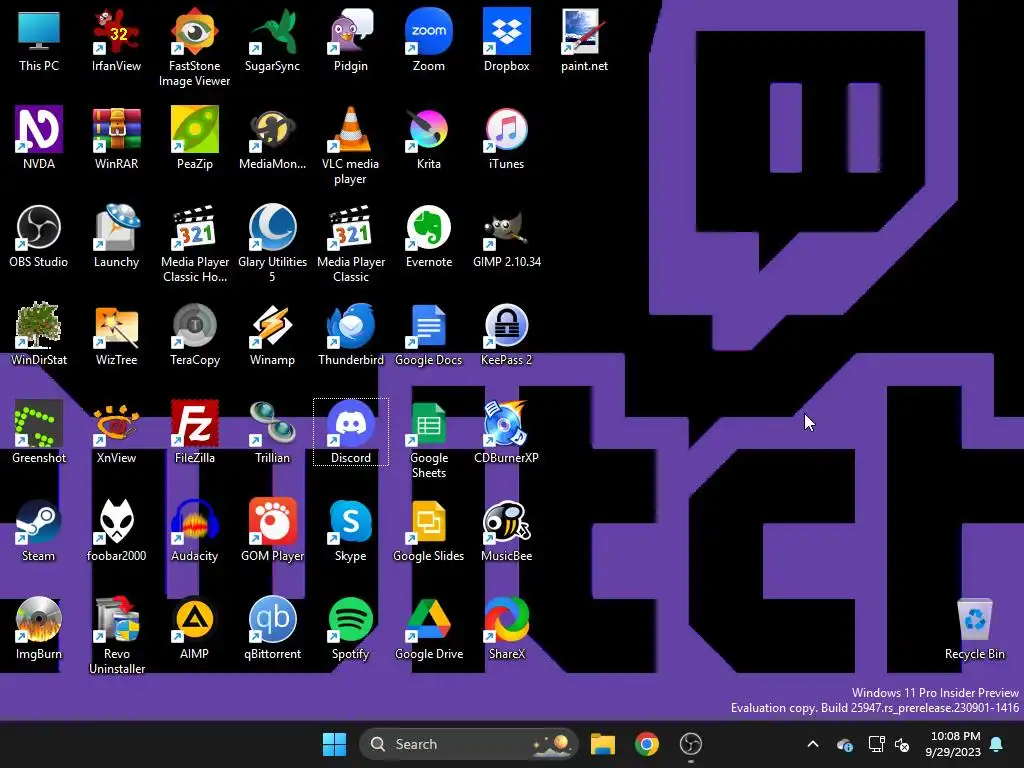This screenshot has height=768, width=1024.
Task: Select the Evernote desktop shortcut
Action: (x=428, y=236)
